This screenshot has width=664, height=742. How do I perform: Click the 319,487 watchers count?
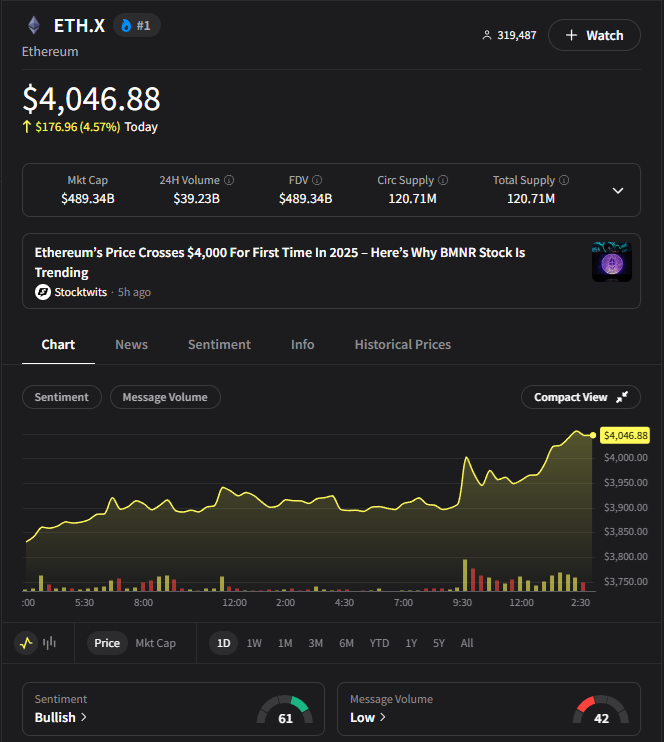517,35
